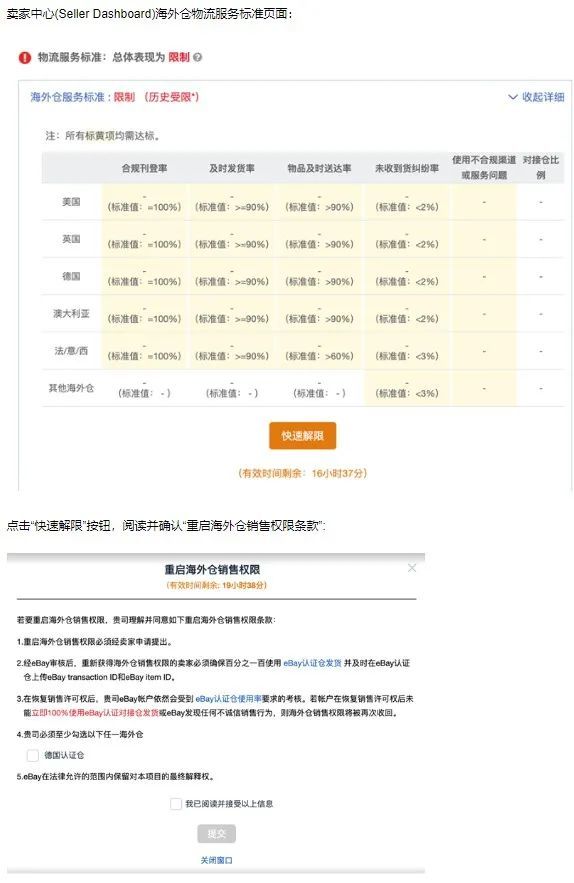
Task: Select the 其他海外仓 row label
Action: pos(71,388)
